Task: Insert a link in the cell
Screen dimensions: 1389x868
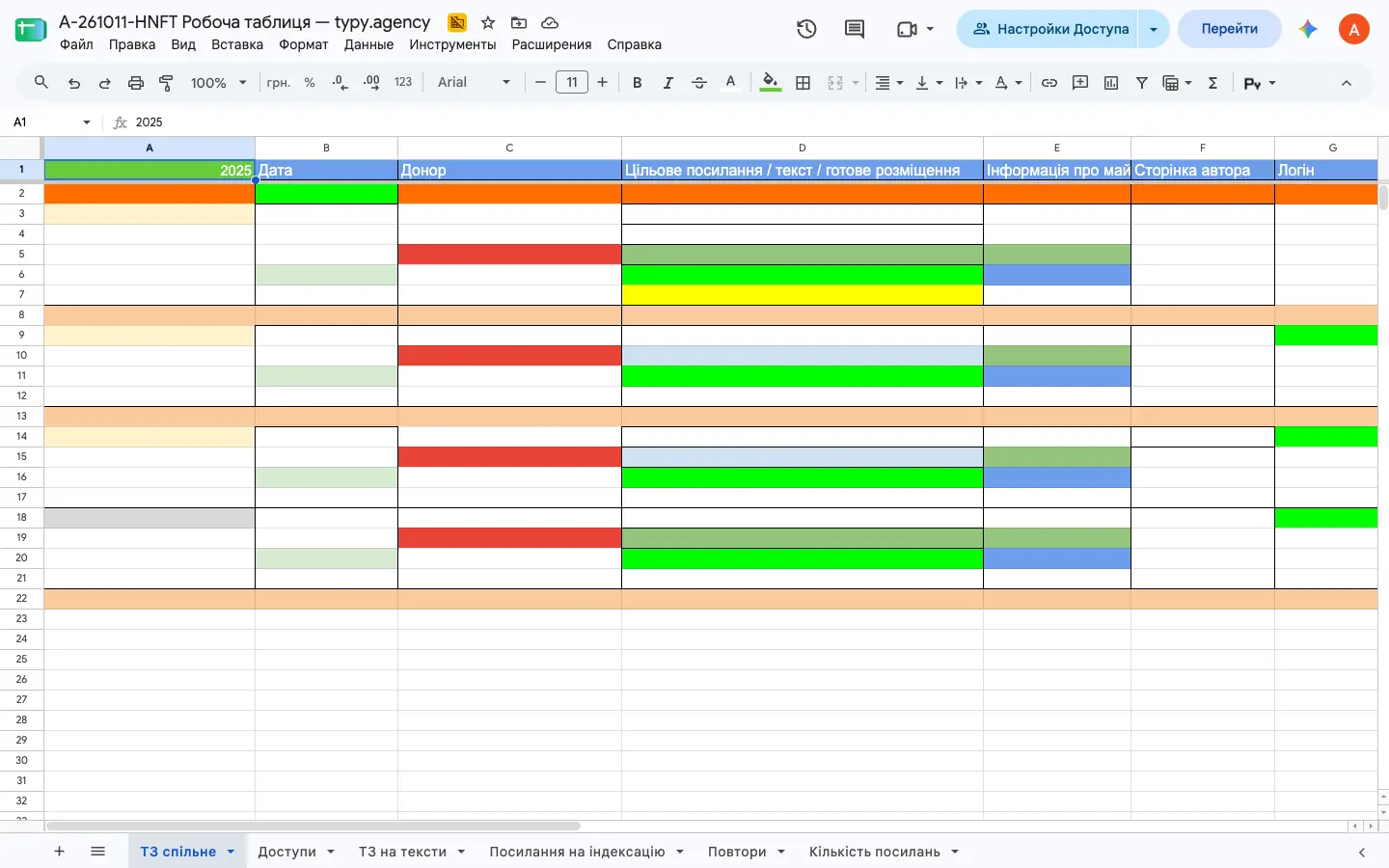Action: (x=1049, y=83)
